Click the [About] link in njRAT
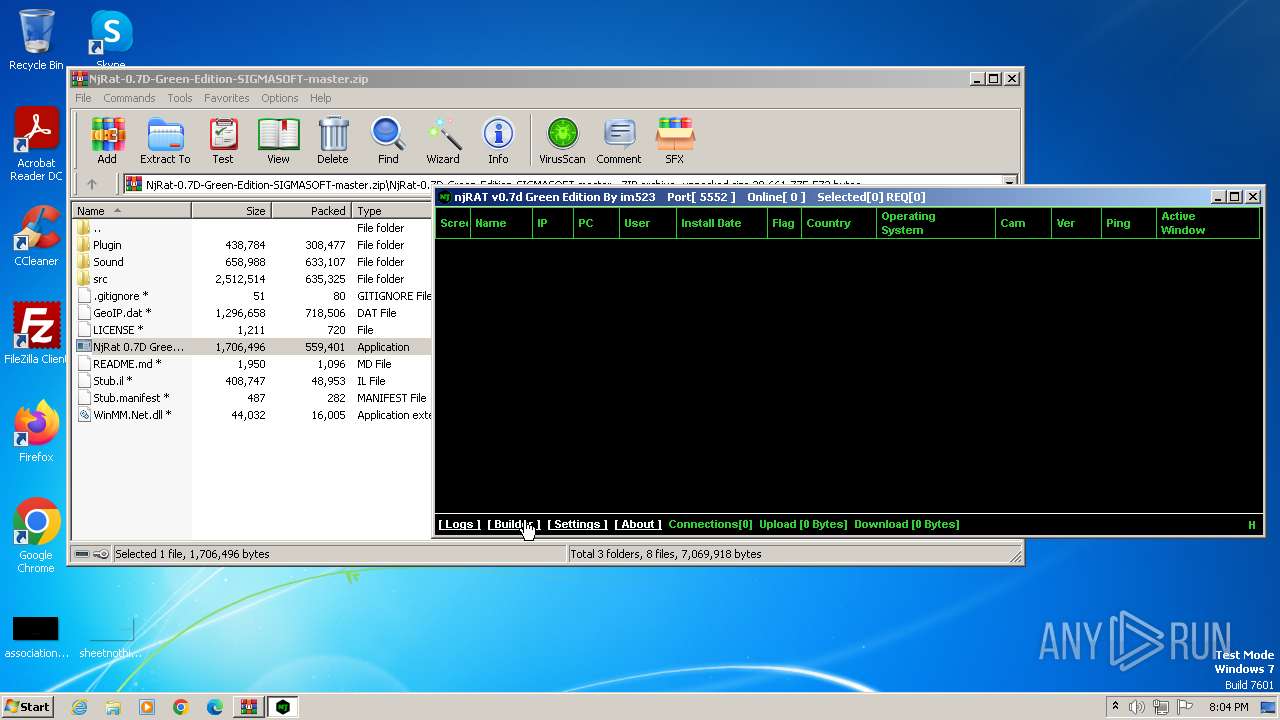 click(638, 524)
